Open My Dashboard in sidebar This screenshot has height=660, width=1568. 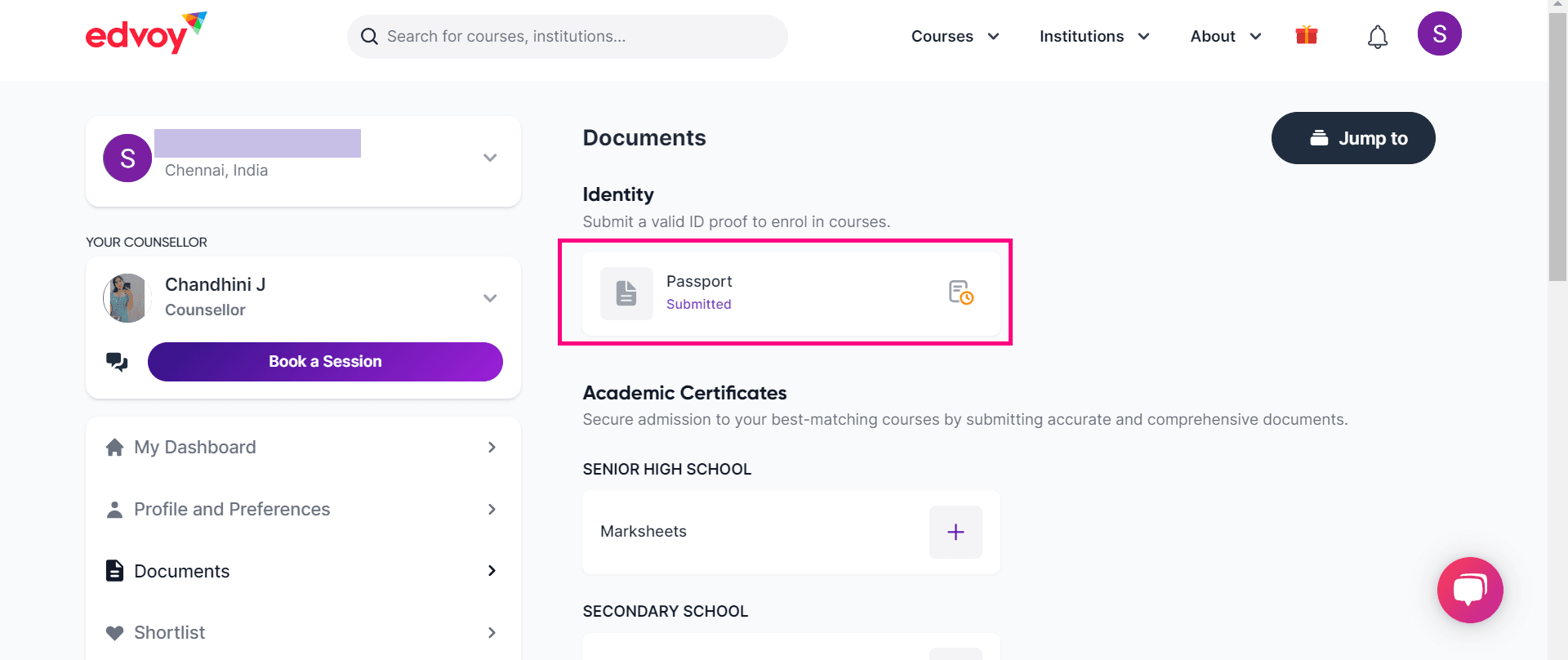tap(303, 448)
